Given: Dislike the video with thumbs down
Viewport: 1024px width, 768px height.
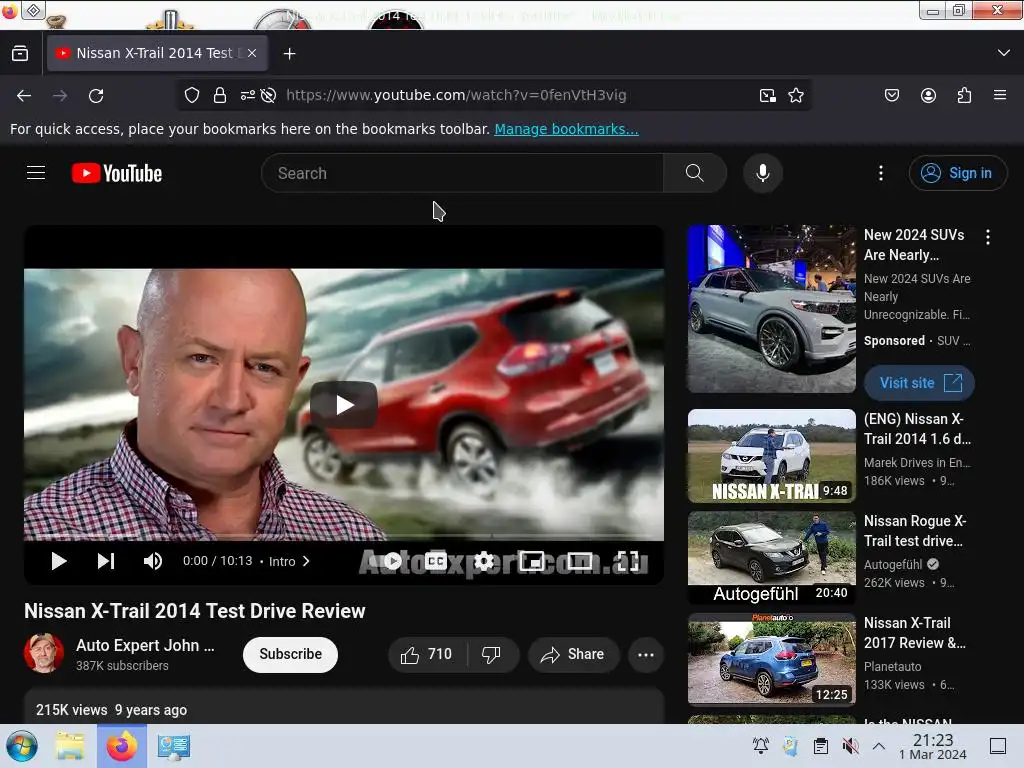Looking at the screenshot, I should click(x=492, y=654).
